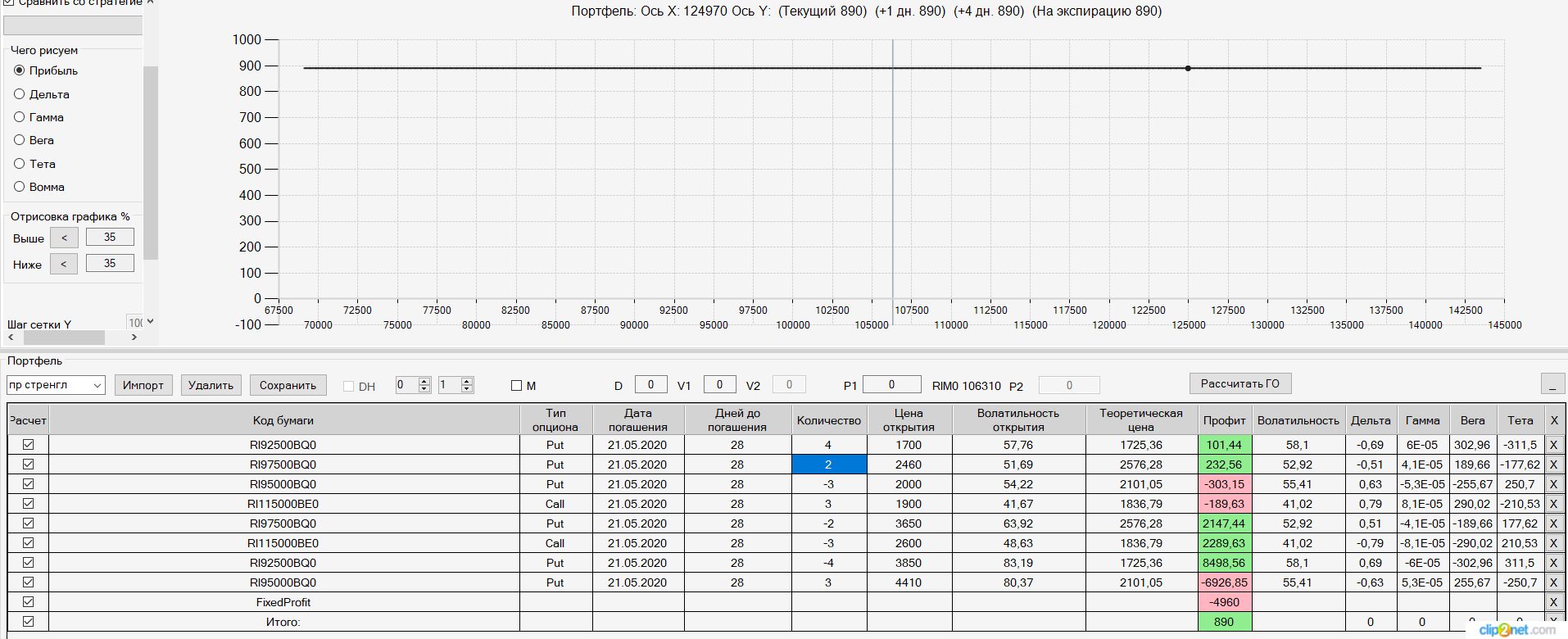Click the opening price cell 3650
Screen dimensions: 1568x639
[909, 523]
